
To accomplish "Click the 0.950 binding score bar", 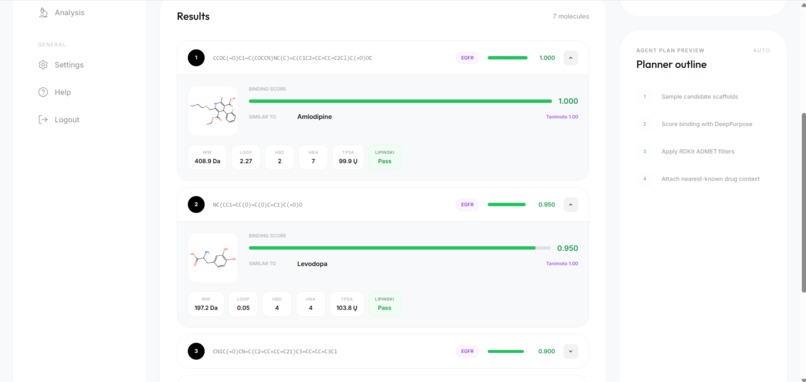I will [x=400, y=248].
